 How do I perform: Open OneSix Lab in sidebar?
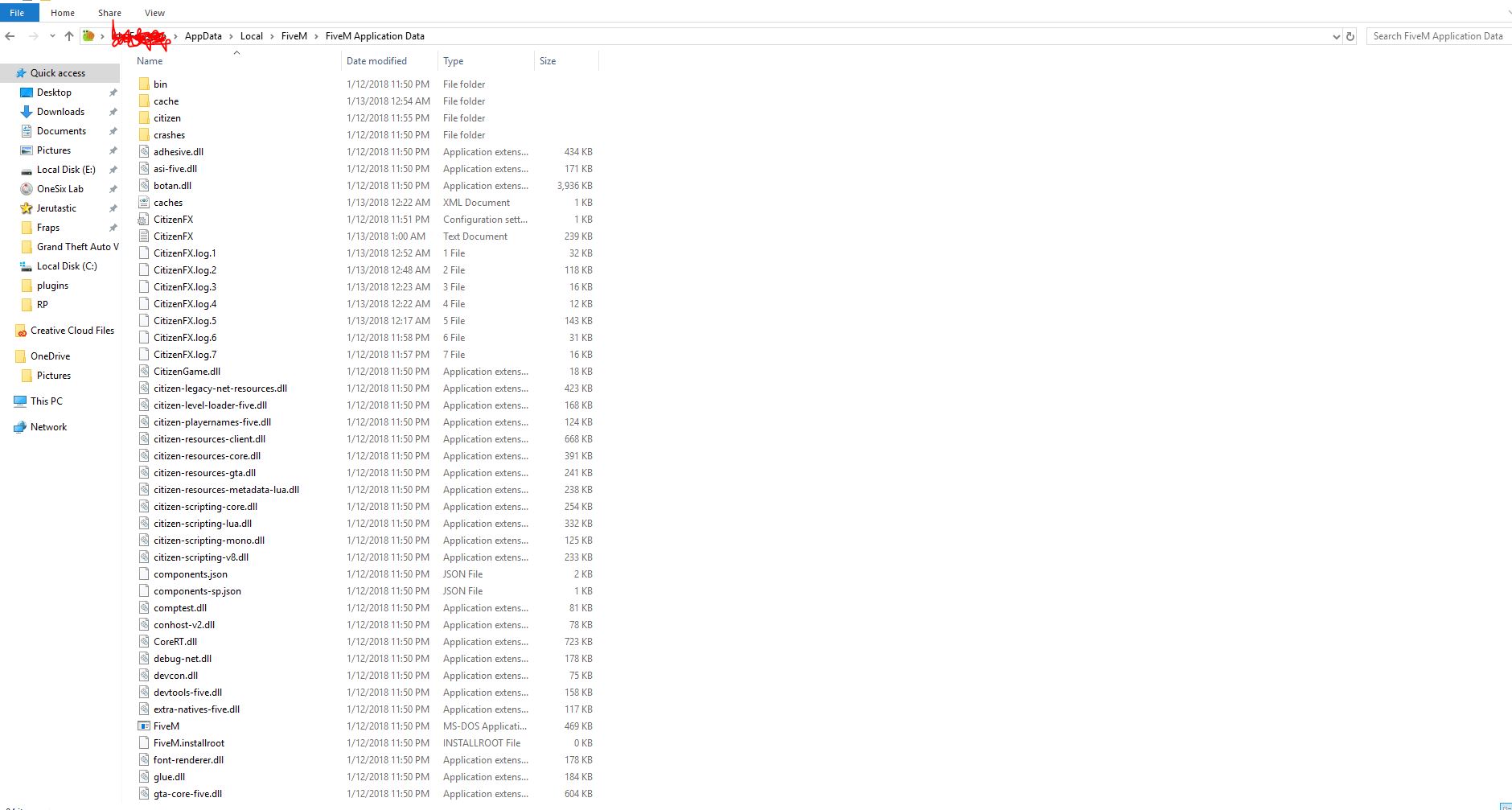[x=60, y=189]
